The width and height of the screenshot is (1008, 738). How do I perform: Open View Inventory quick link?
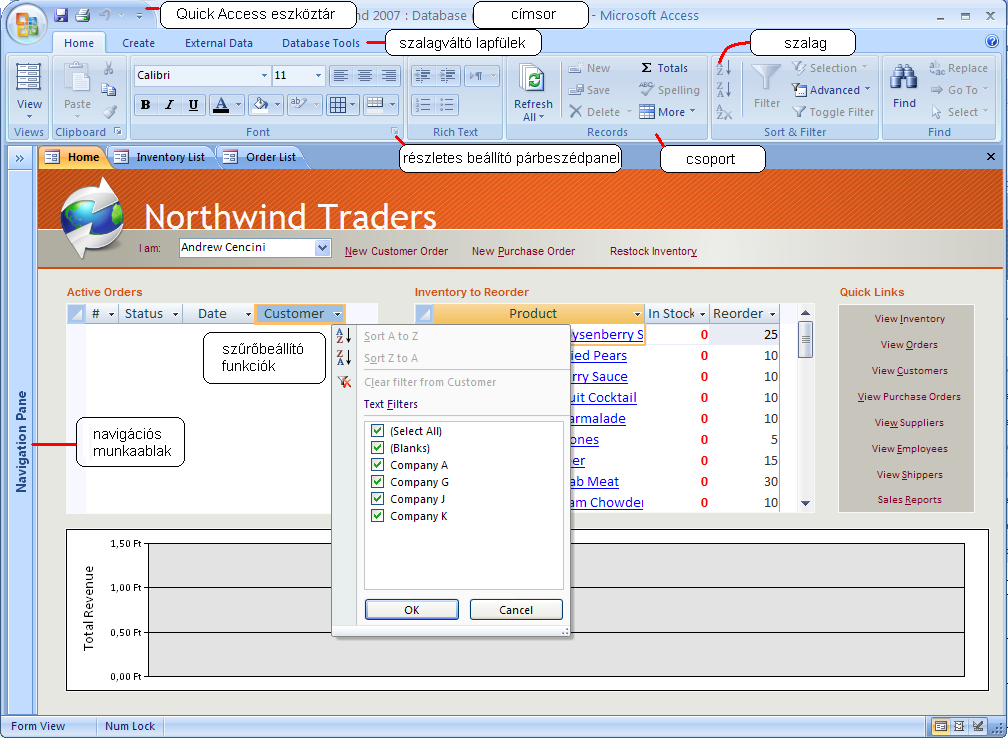coord(909,319)
